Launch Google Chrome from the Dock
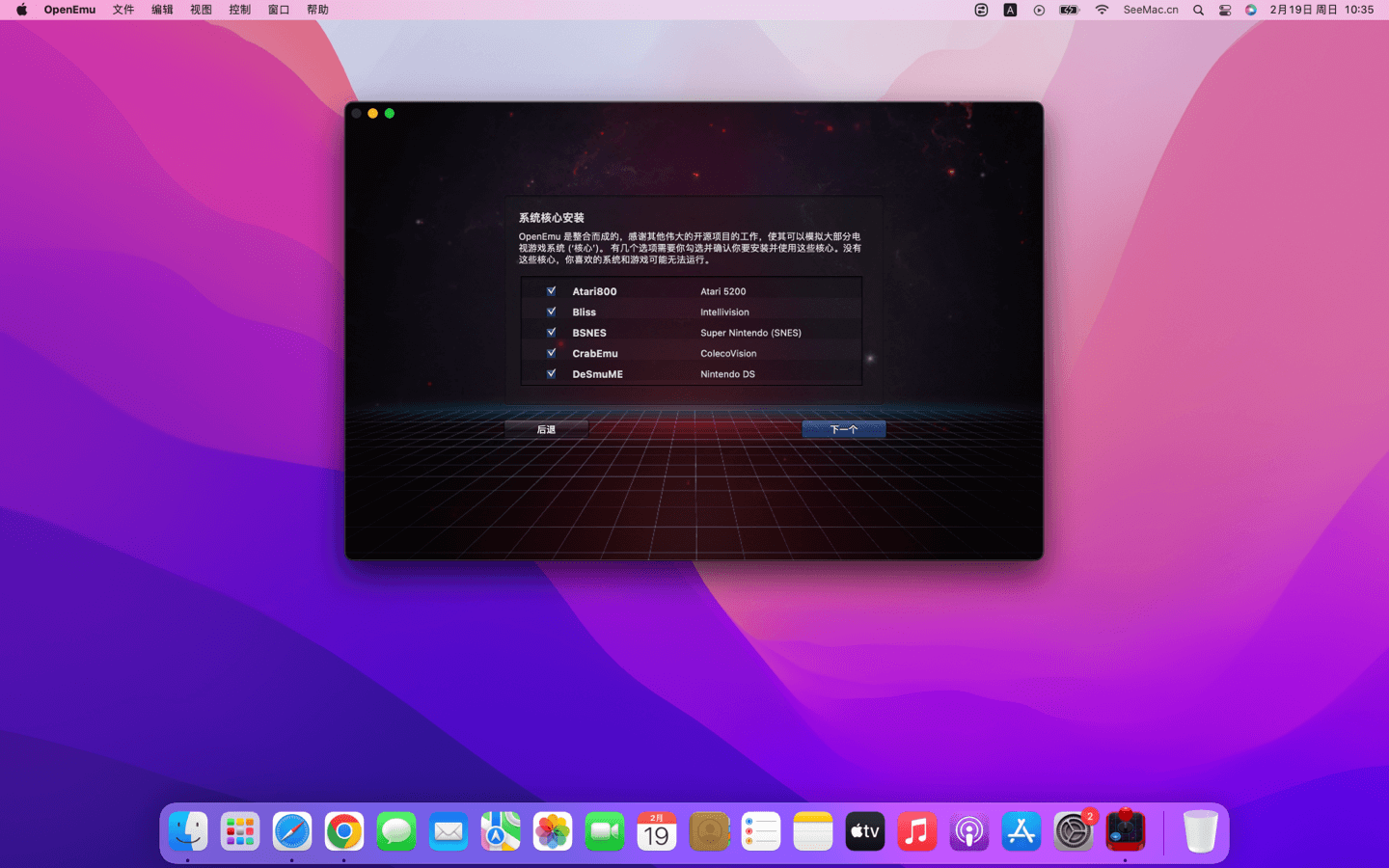 point(344,831)
